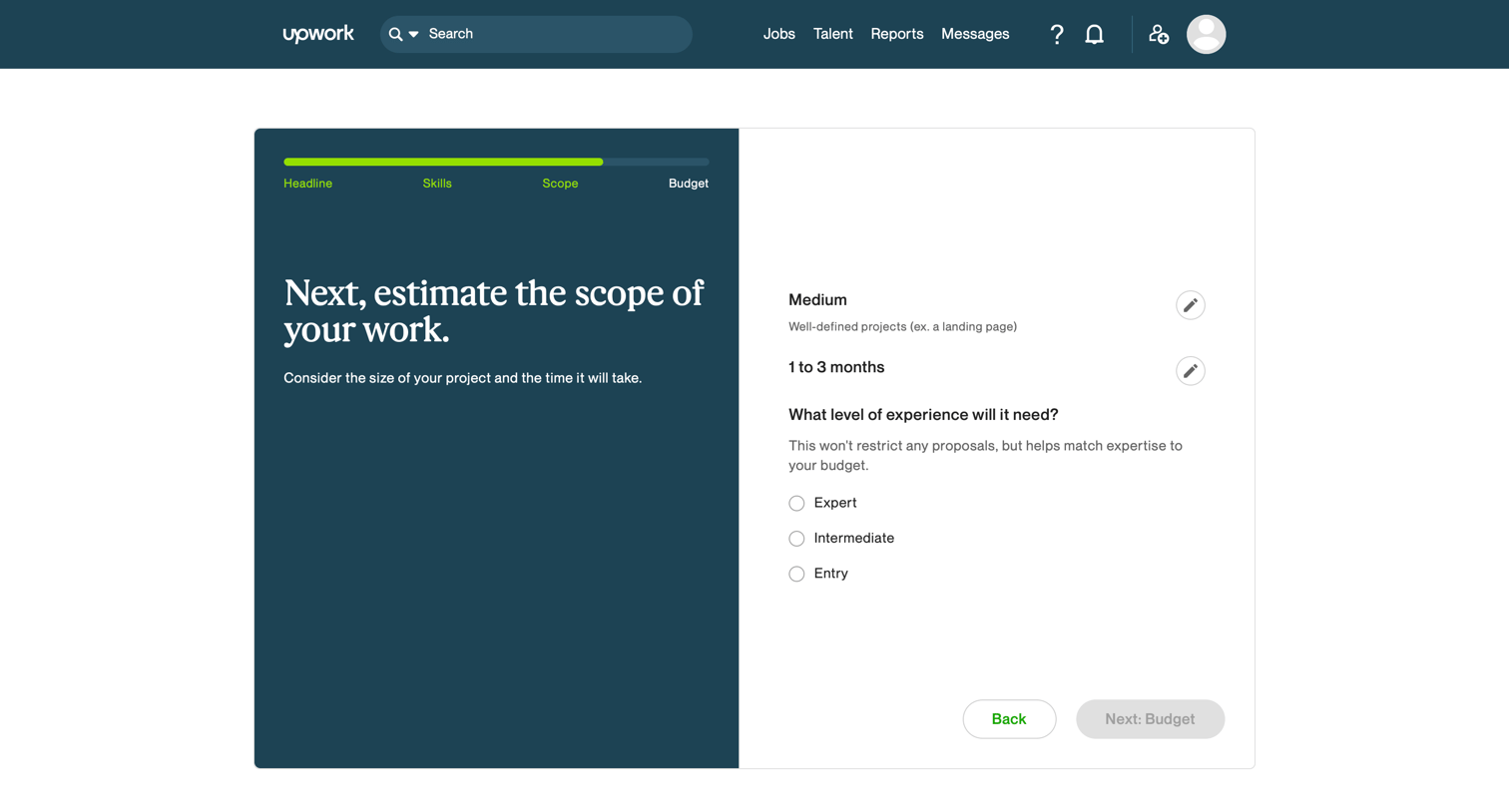Click the Upwork logo

point(318,34)
